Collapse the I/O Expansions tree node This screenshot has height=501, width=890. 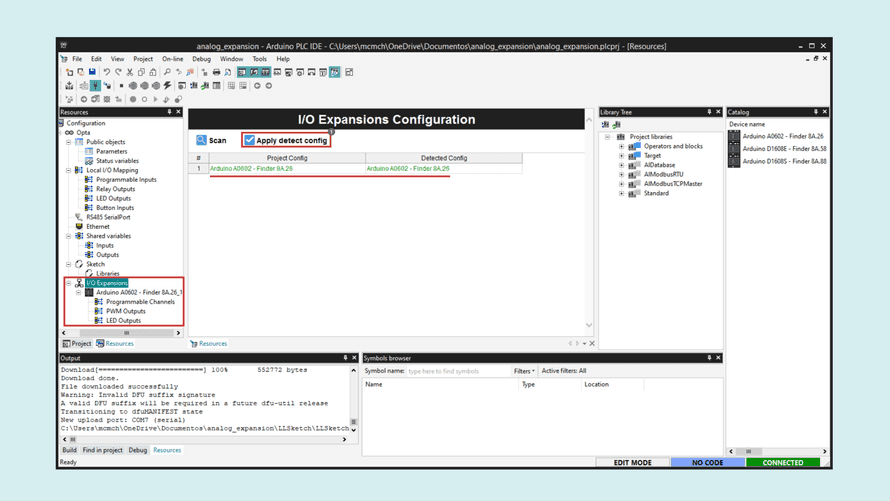(69, 283)
